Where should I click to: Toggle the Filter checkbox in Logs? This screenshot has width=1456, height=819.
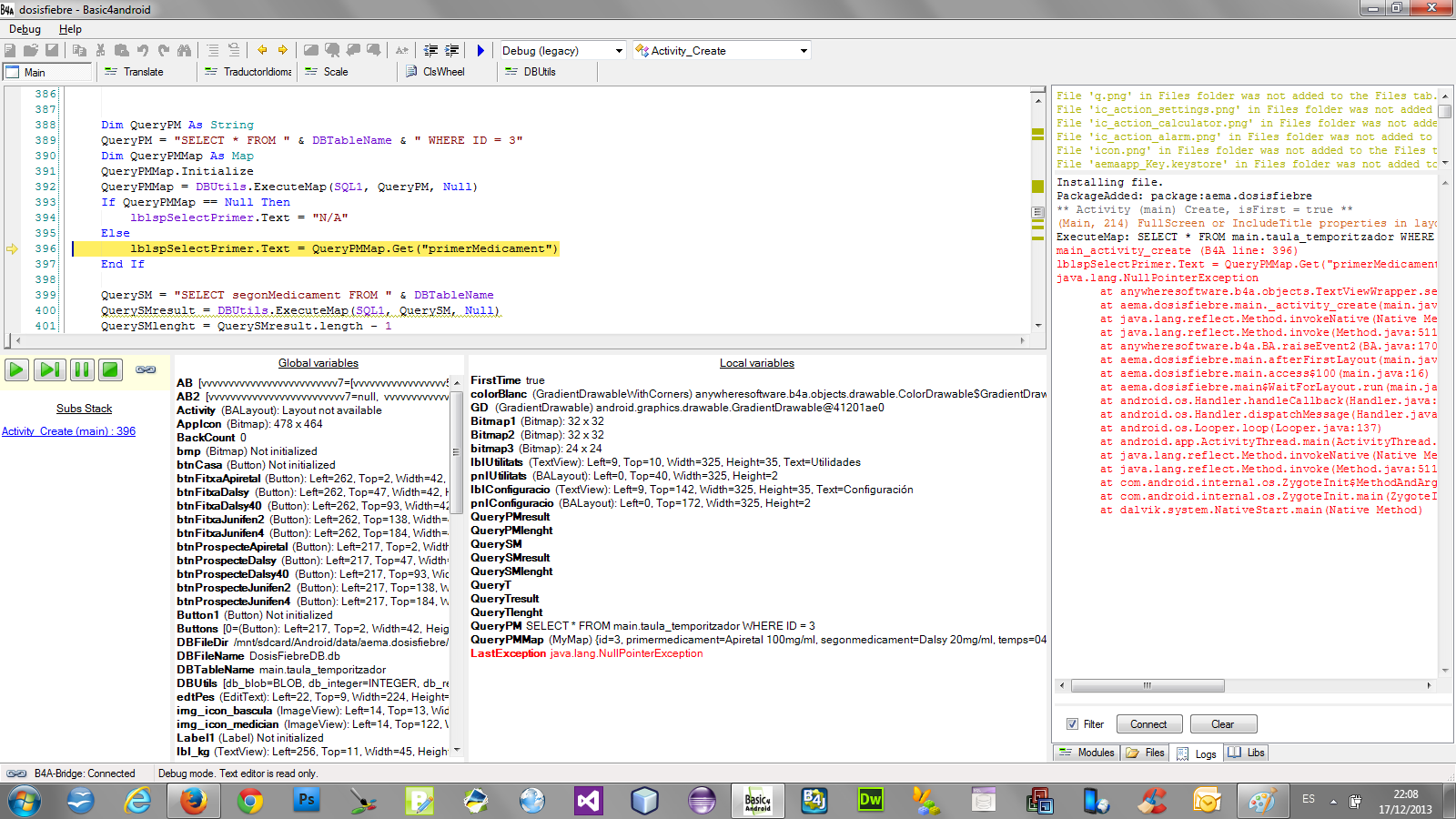[x=1072, y=724]
